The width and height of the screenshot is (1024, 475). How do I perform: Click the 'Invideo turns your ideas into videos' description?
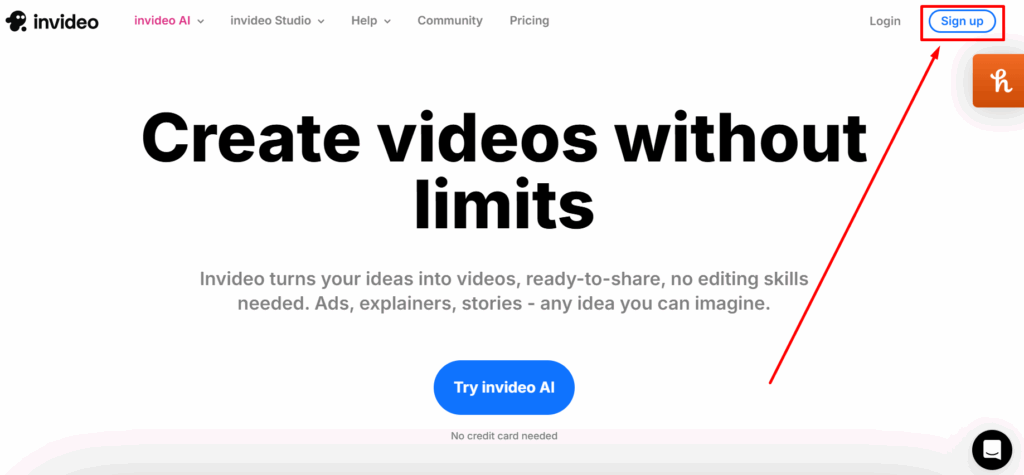tap(504, 291)
